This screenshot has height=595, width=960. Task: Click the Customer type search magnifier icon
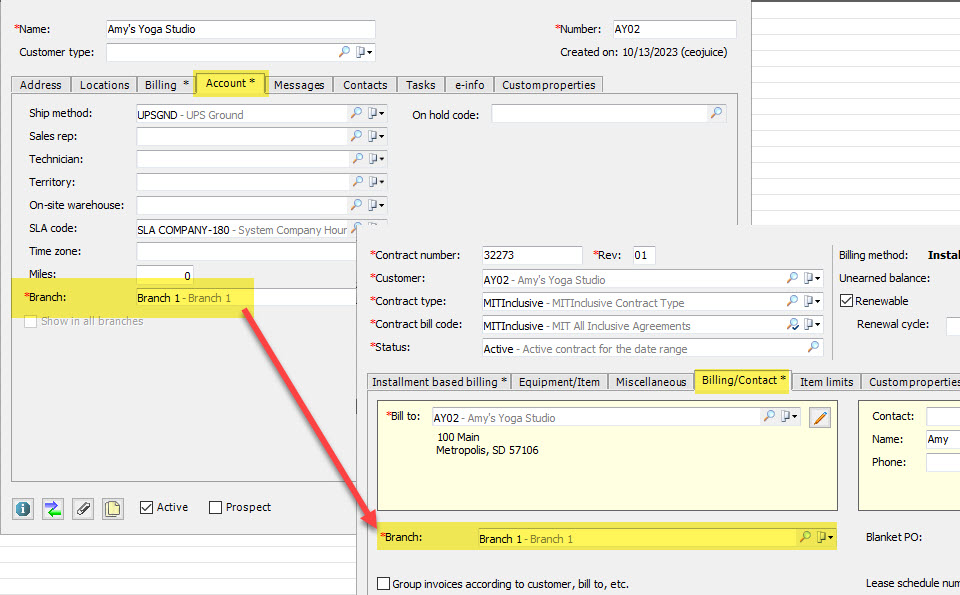tap(344, 52)
